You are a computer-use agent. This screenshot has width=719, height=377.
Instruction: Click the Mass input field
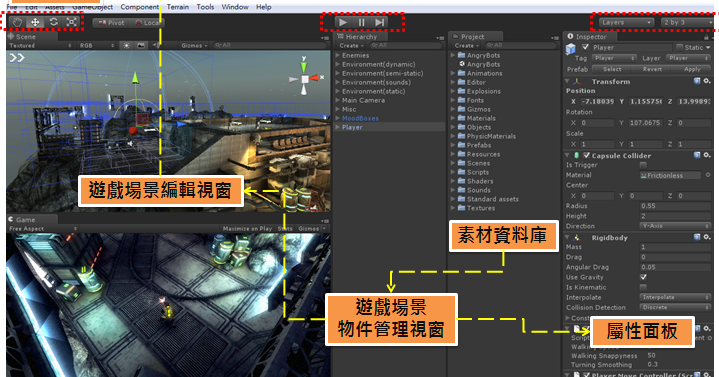(675, 247)
